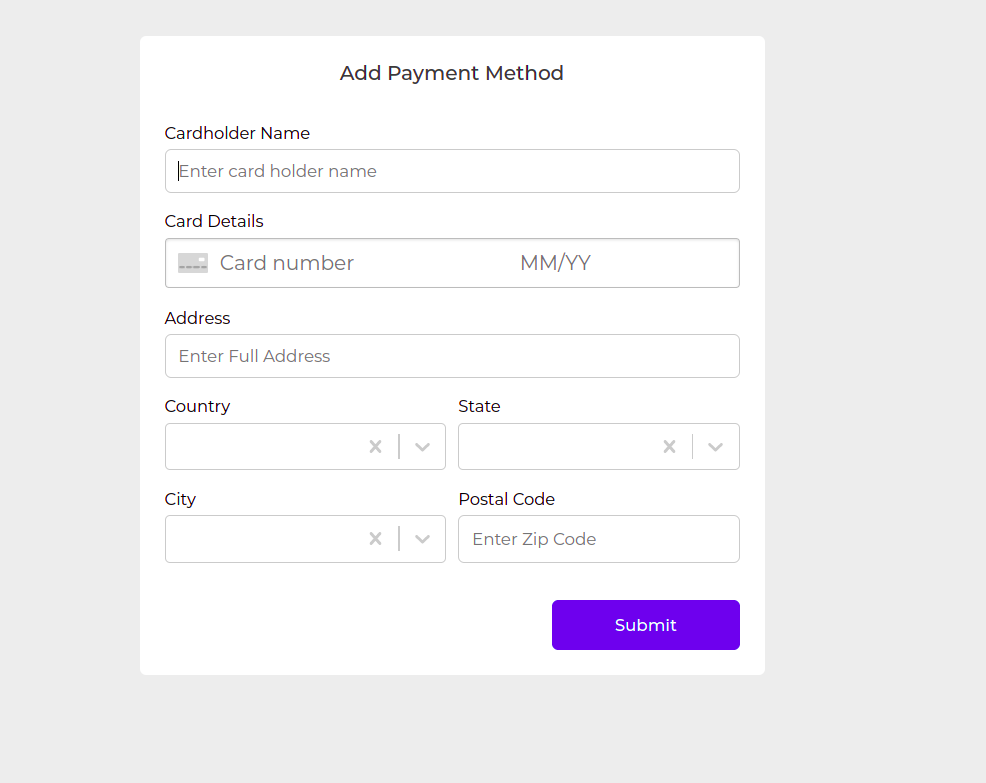Clear the State selection with the X icon
Screen dimensions: 986x783
pyautogui.click(x=669, y=447)
